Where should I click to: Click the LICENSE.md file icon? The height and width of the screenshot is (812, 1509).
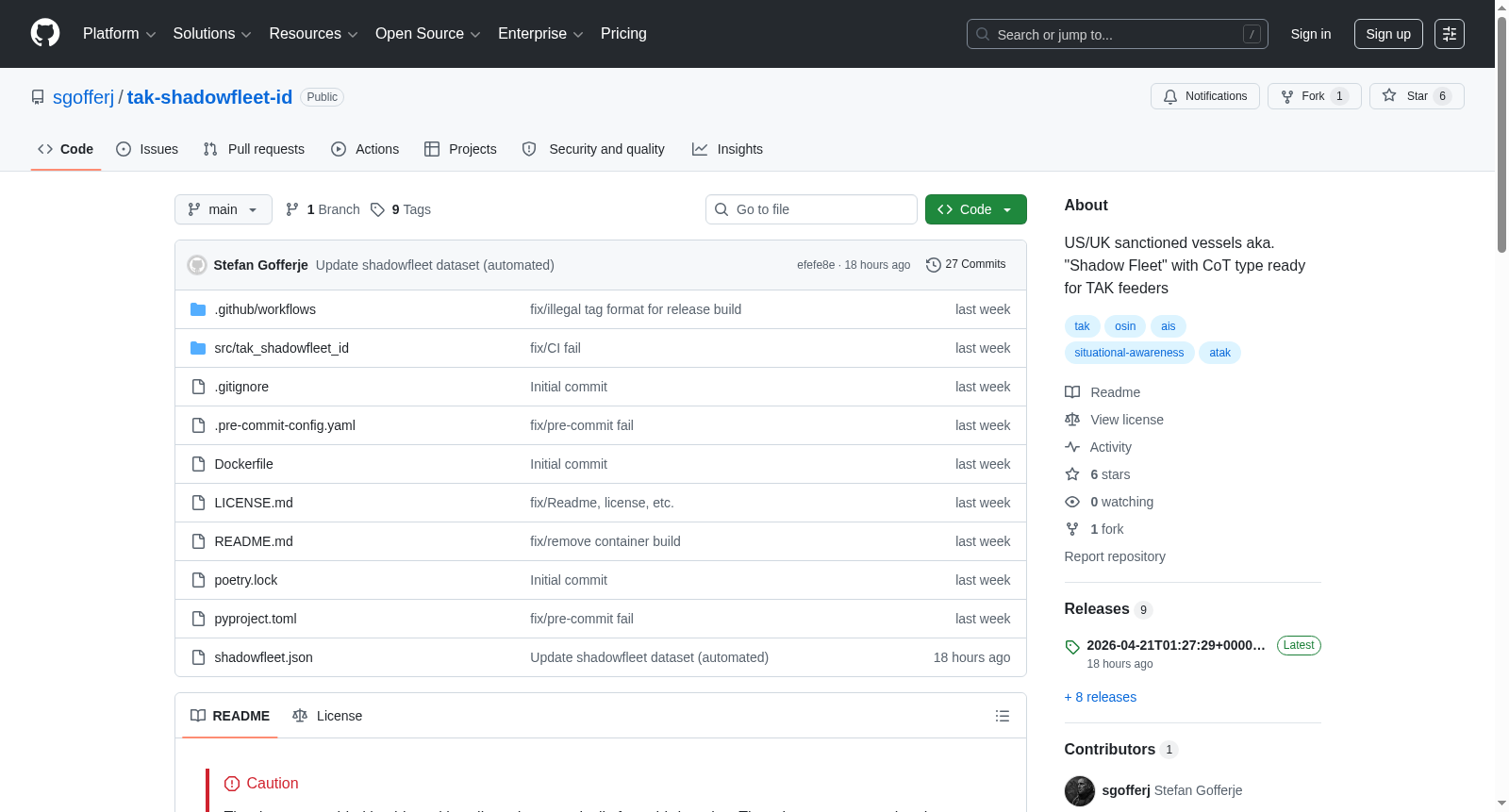pos(198,503)
